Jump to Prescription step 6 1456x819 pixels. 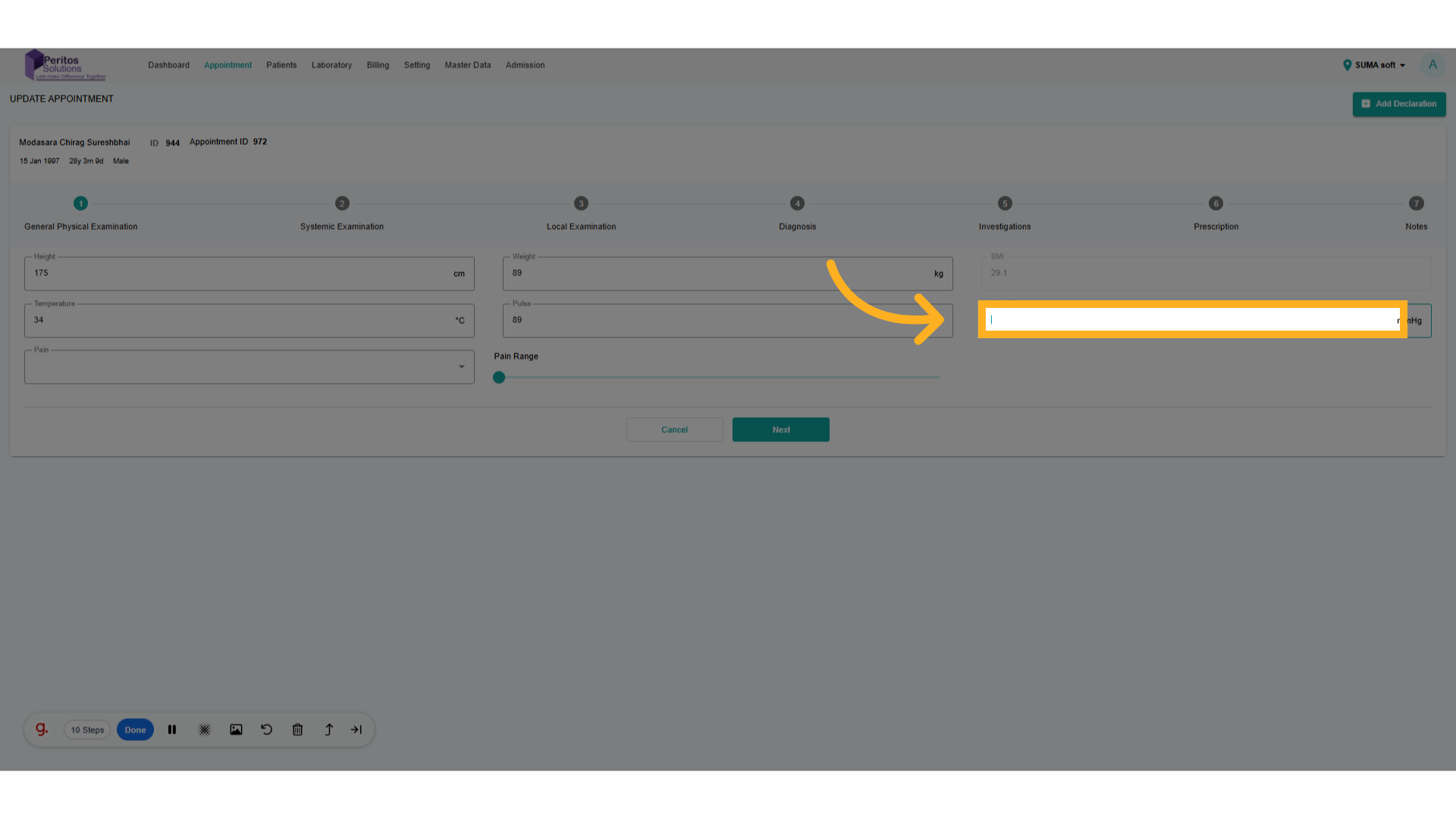pyautogui.click(x=1216, y=203)
